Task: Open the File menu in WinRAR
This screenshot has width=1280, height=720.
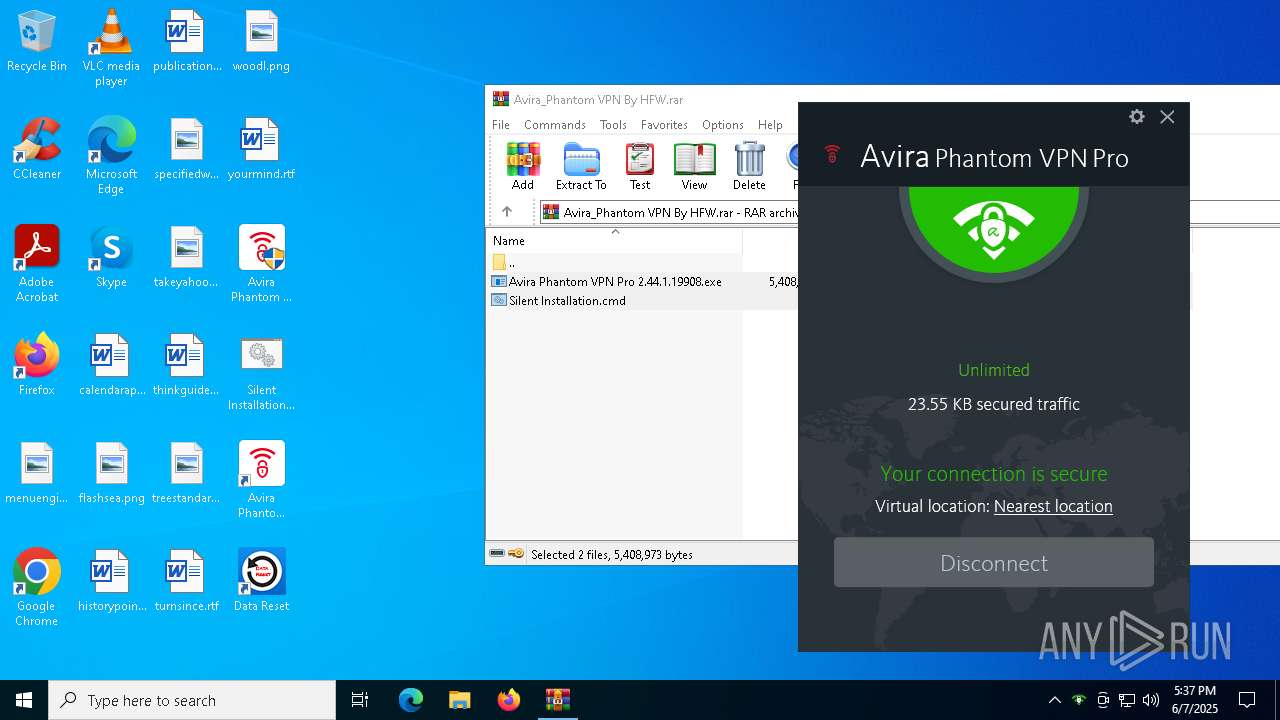Action: click(x=501, y=125)
